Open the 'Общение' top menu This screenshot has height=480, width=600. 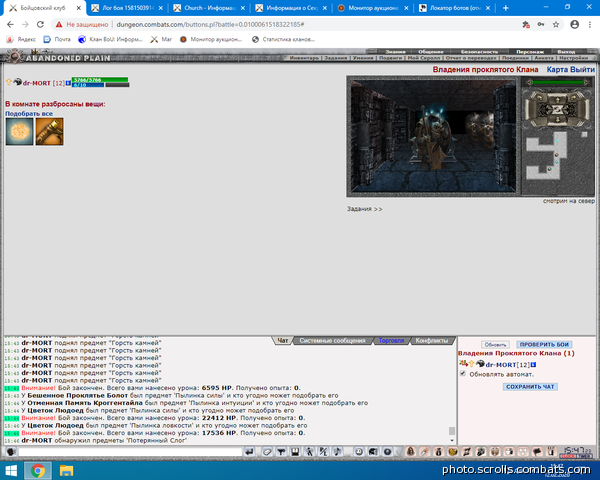tap(431, 52)
